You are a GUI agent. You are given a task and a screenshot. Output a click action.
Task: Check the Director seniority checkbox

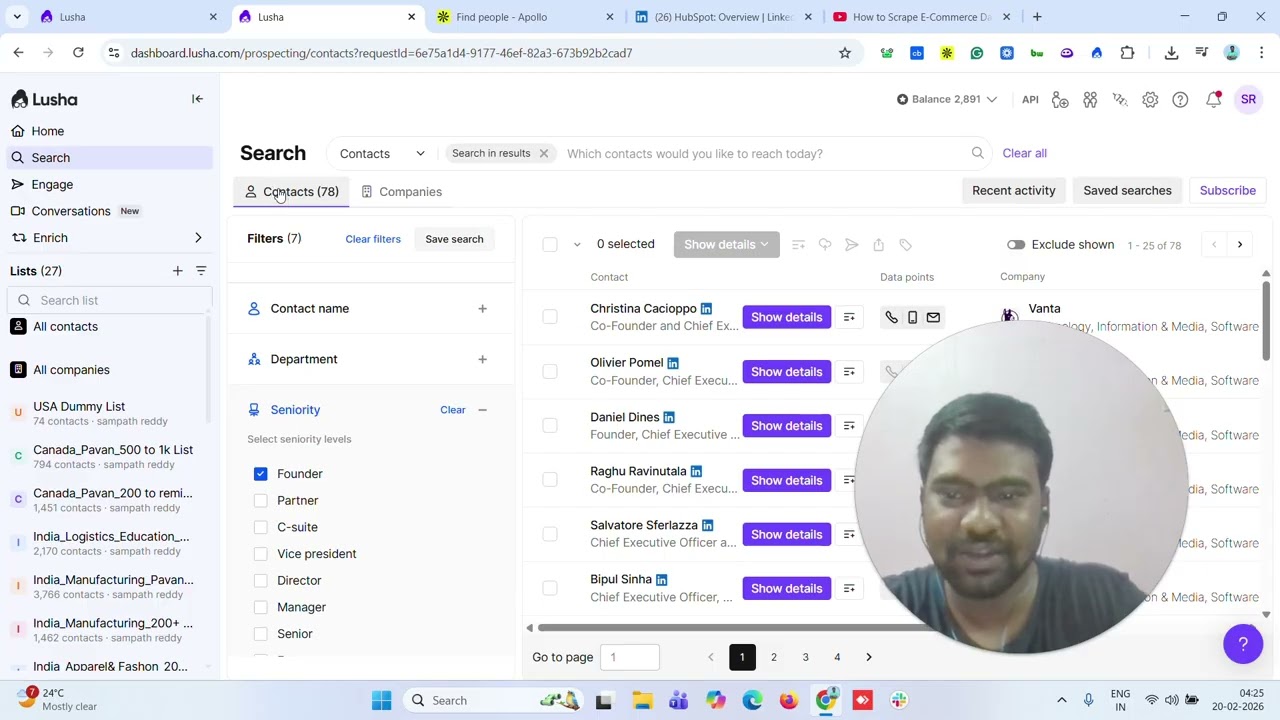pyautogui.click(x=260, y=580)
